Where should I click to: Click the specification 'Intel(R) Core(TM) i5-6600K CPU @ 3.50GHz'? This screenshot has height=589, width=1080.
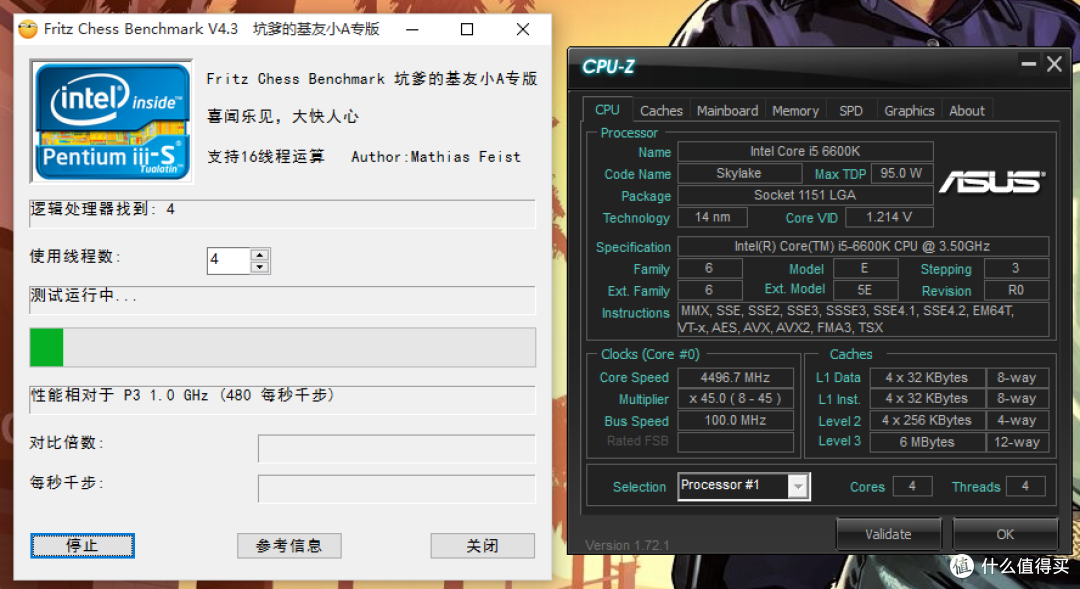pos(863,246)
